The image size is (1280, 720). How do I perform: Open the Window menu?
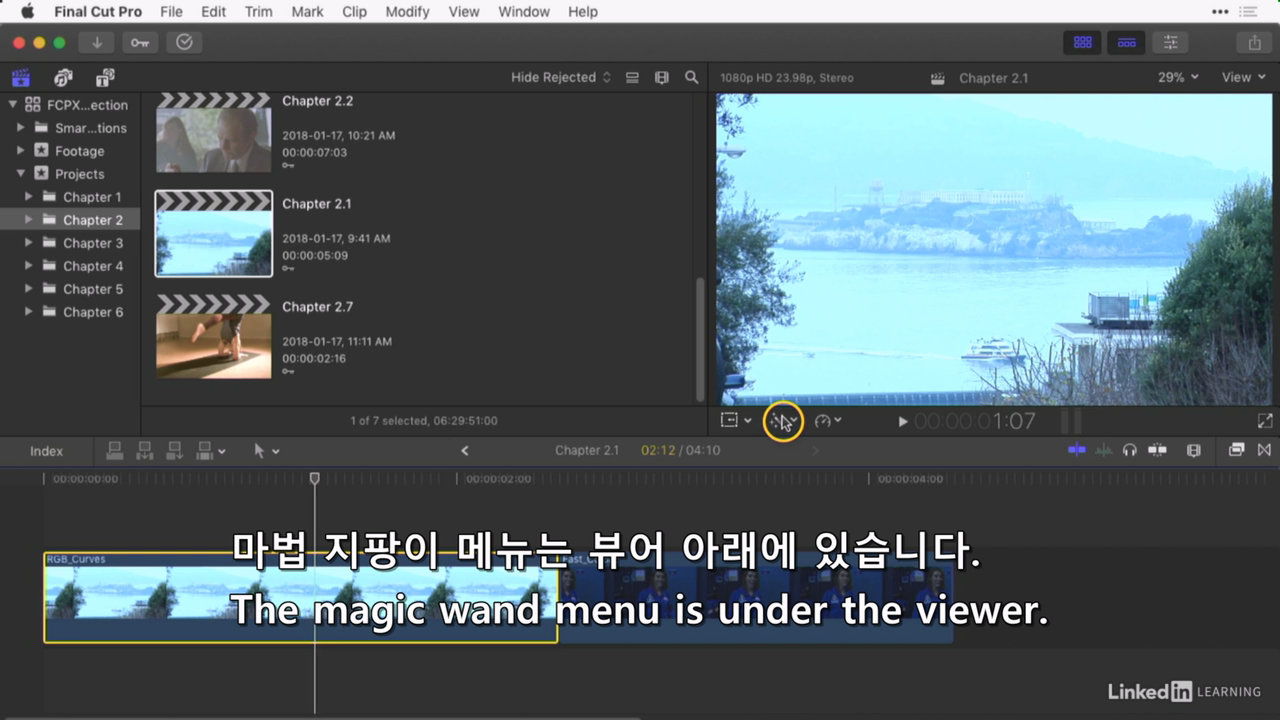(524, 12)
